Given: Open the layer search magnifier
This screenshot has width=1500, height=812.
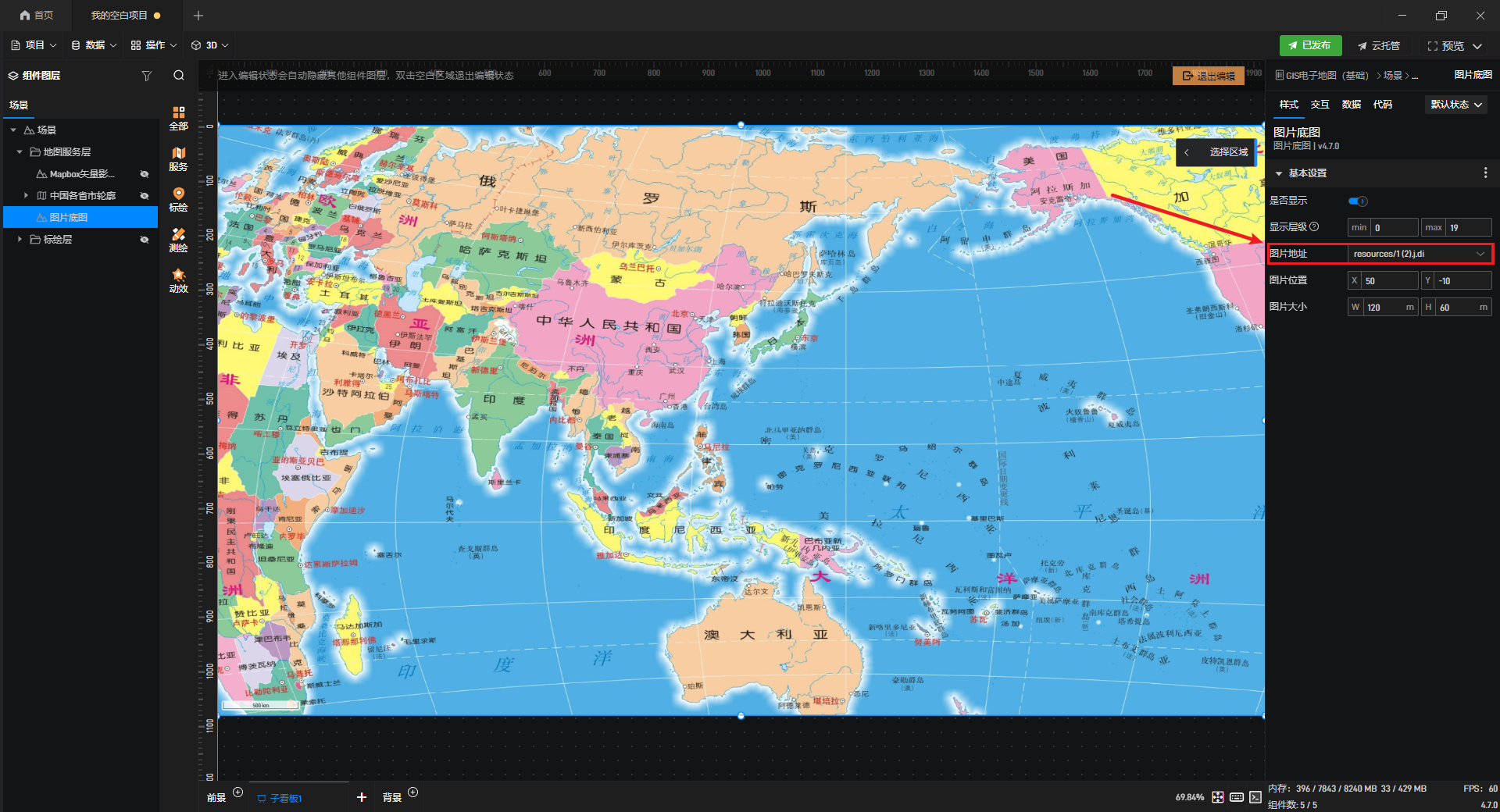Looking at the screenshot, I should point(179,76).
